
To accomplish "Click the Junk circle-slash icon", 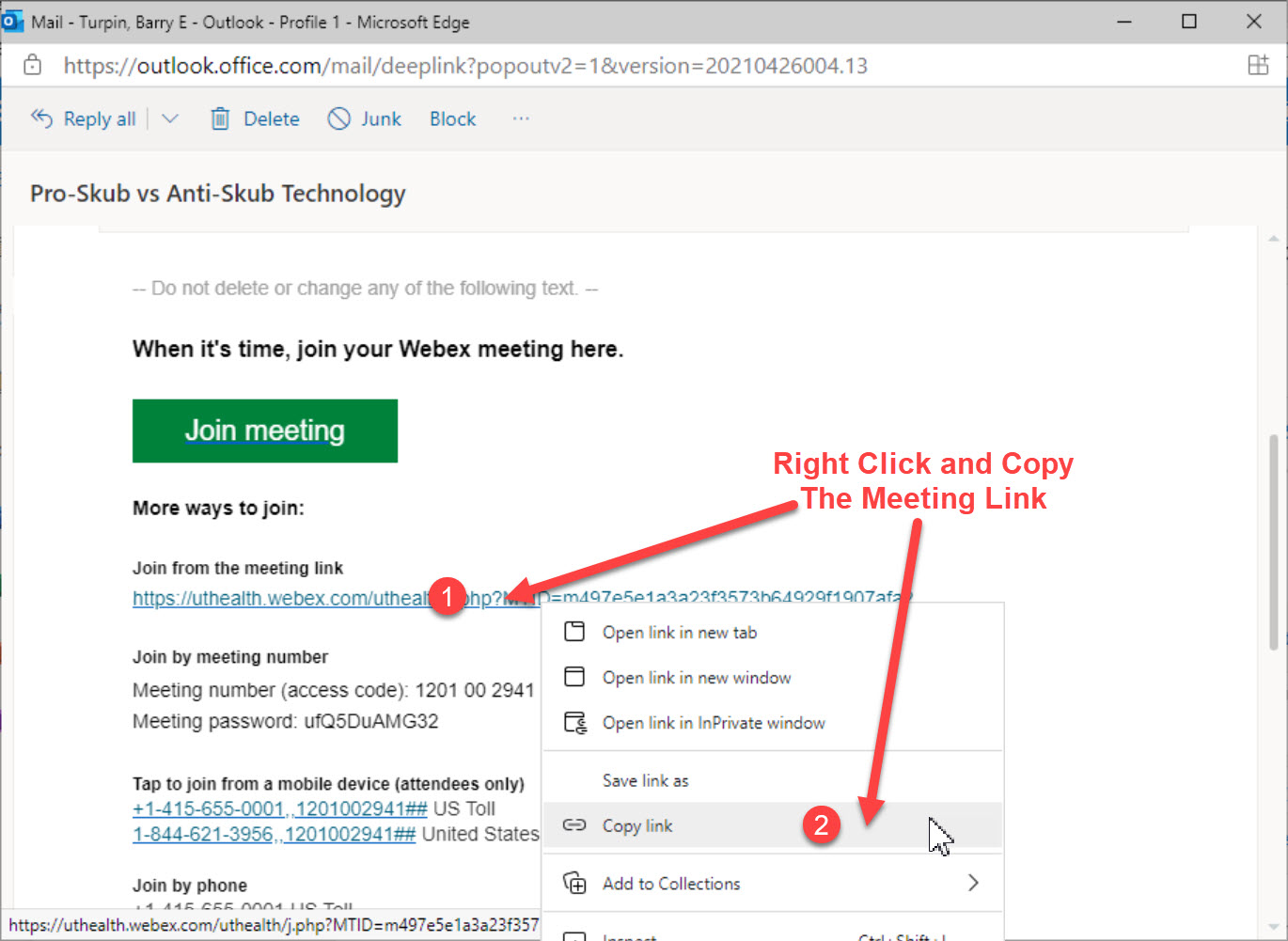I will [x=338, y=118].
